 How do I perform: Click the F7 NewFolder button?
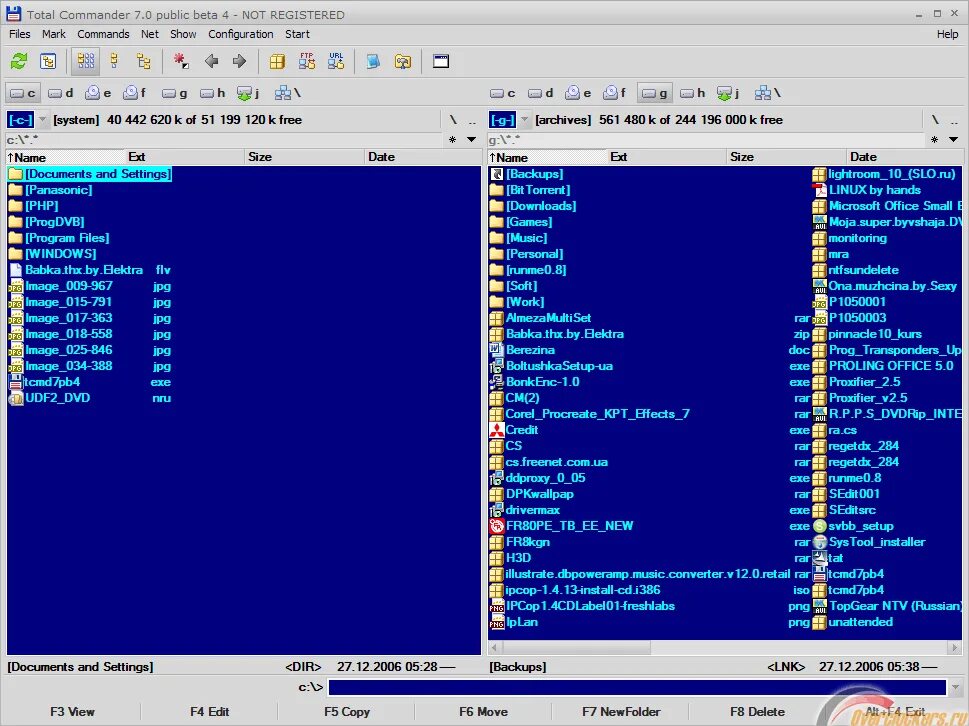[x=620, y=711]
